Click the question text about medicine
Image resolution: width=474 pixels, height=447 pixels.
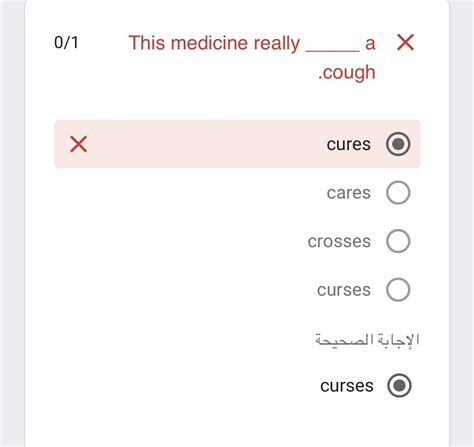point(252,57)
